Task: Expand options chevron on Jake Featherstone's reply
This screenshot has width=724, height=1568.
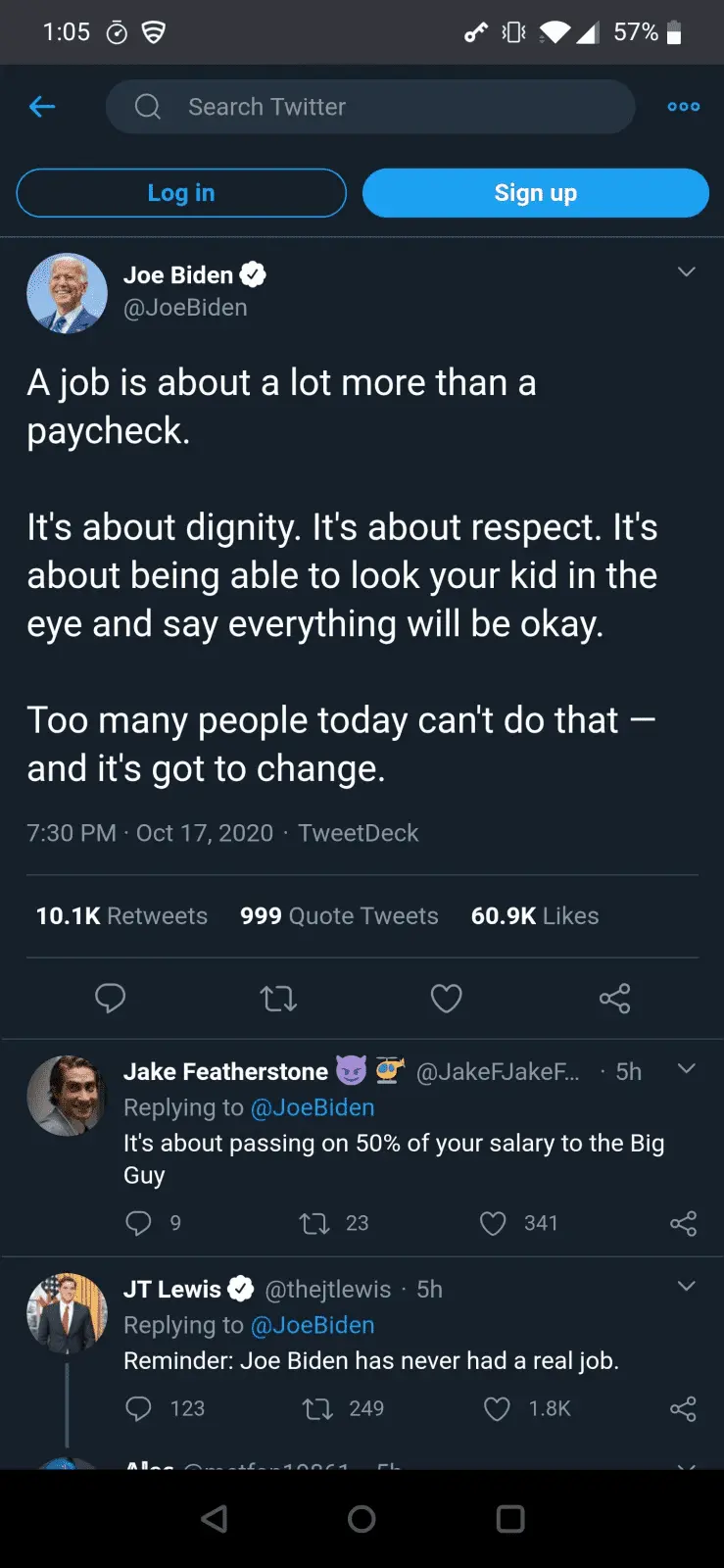Action: click(x=686, y=1069)
